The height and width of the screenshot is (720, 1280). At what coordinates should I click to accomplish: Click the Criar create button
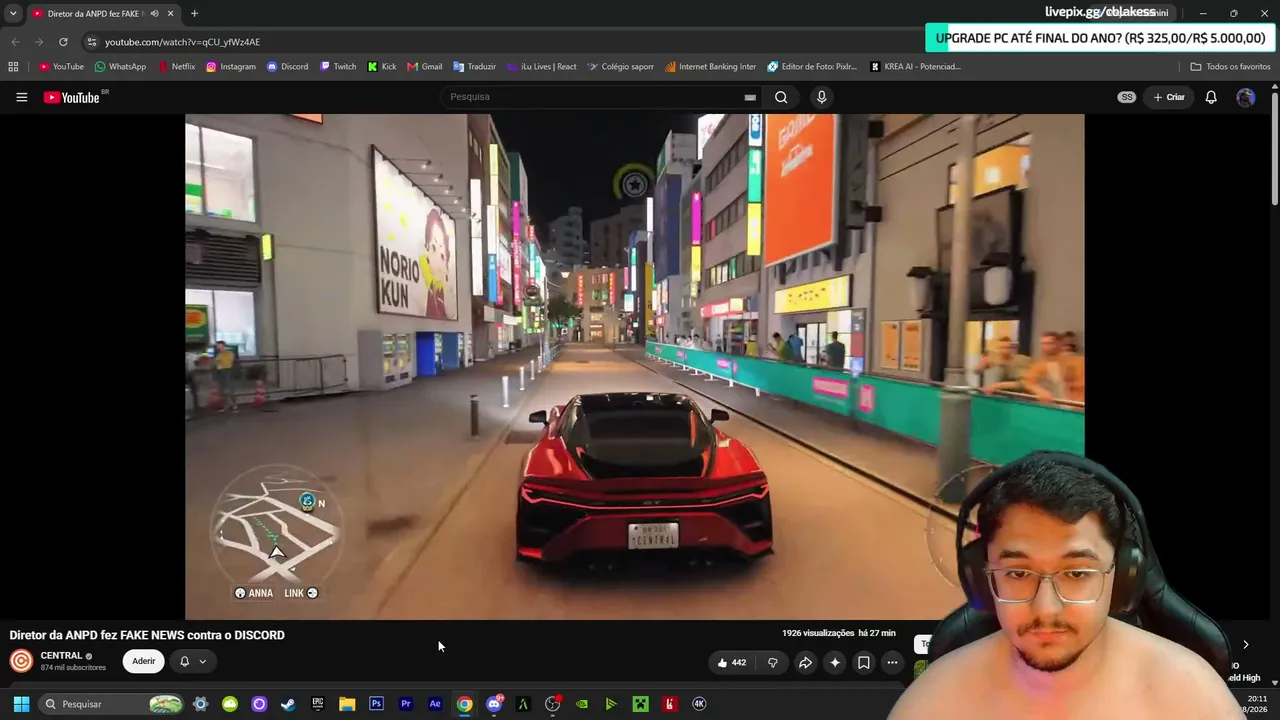pos(1168,97)
